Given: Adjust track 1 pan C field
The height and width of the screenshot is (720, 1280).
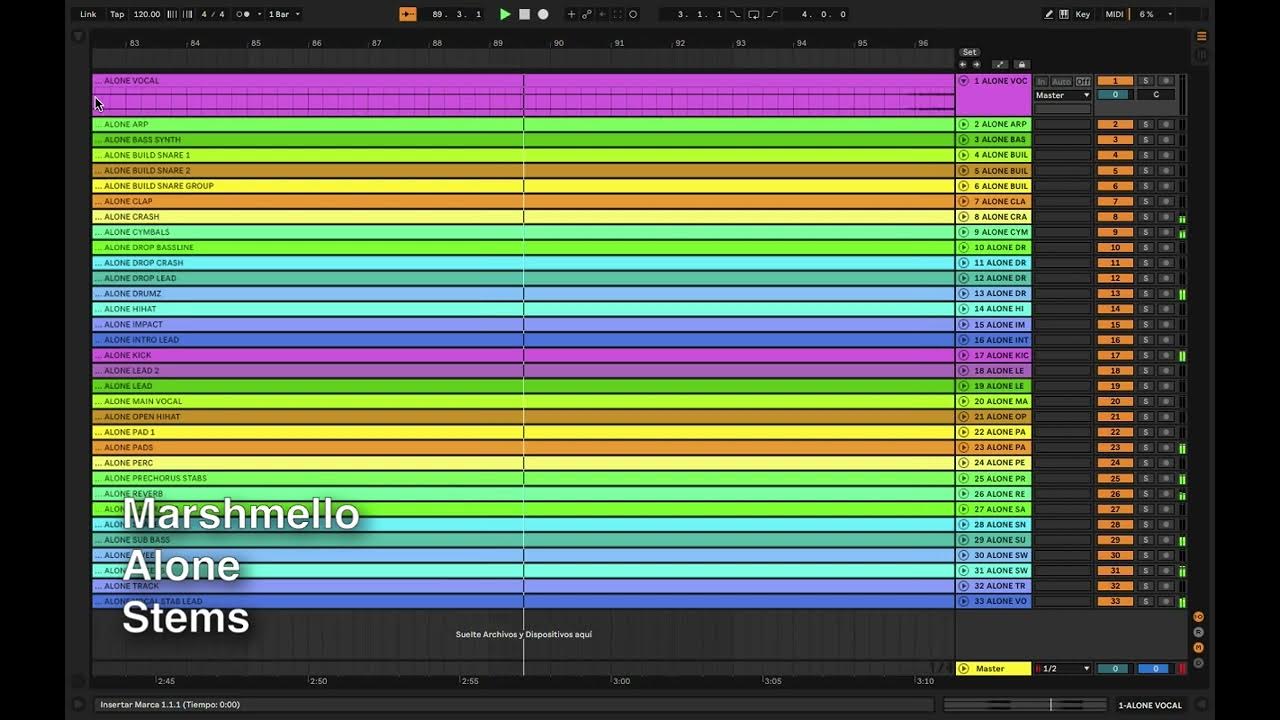Looking at the screenshot, I should pos(1156,95).
